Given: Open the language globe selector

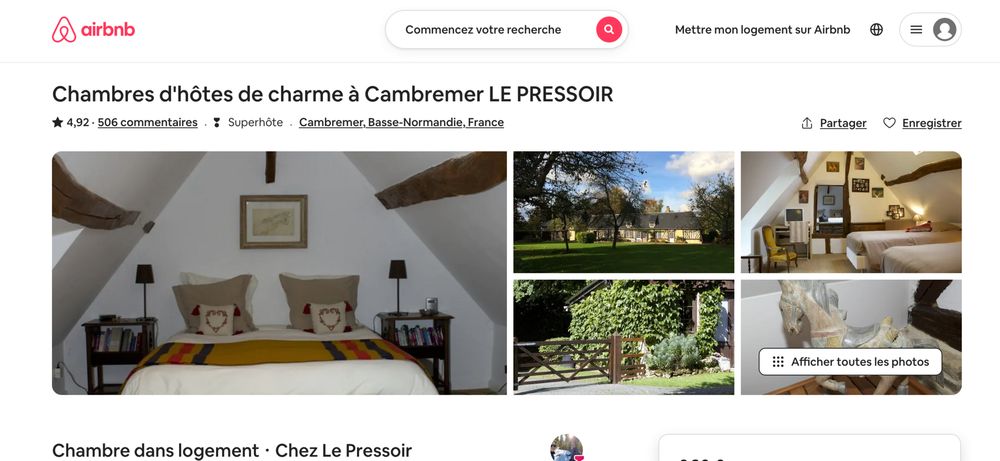Looking at the screenshot, I should (876, 29).
